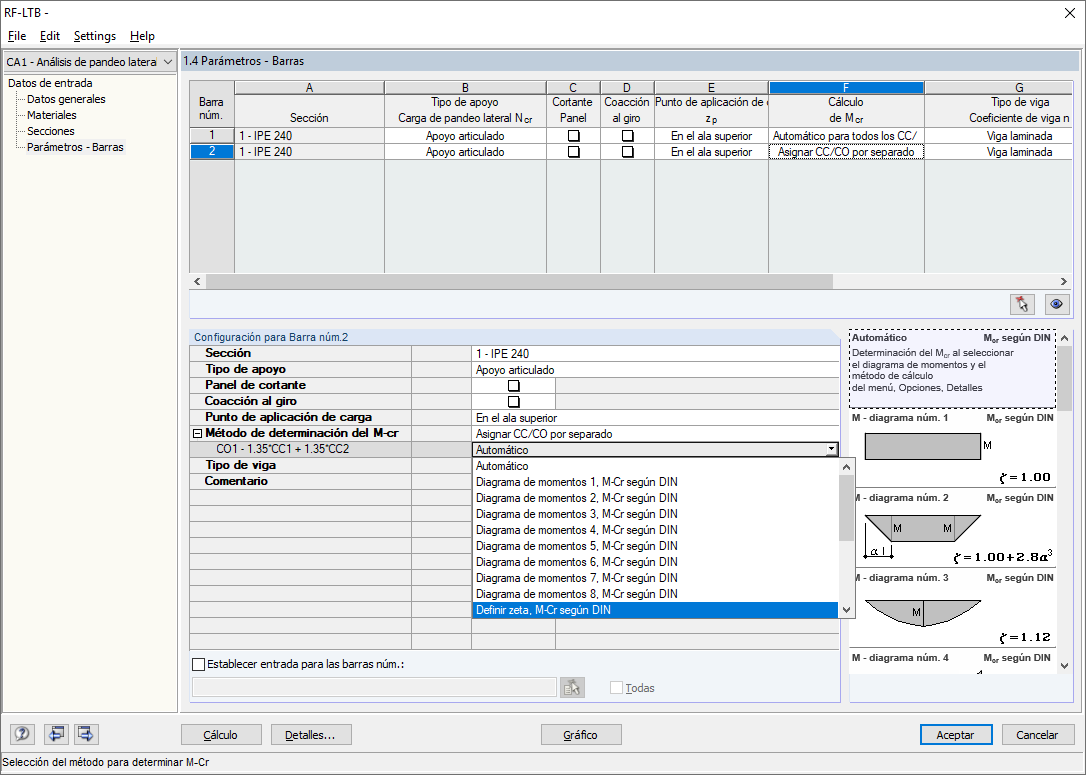Select Automático from dropdown list
The height and width of the screenshot is (775, 1086).
tap(655, 466)
